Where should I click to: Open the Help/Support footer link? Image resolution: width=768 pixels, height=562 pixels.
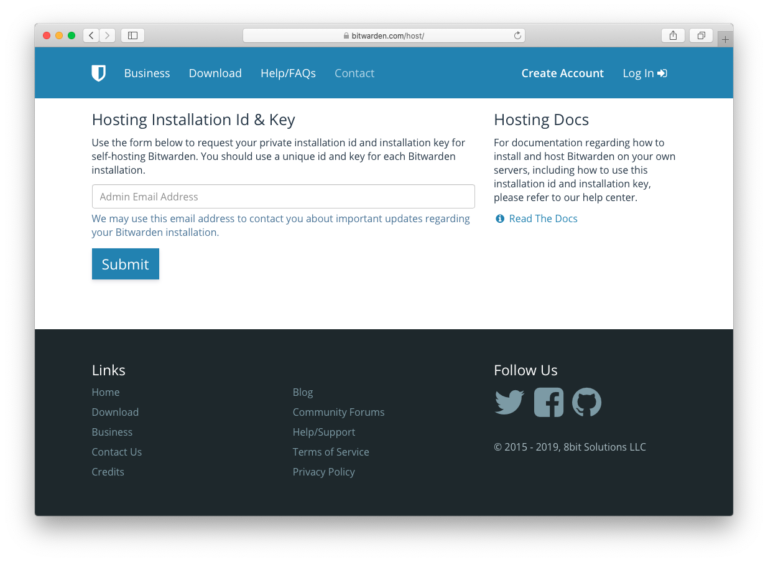coord(324,432)
